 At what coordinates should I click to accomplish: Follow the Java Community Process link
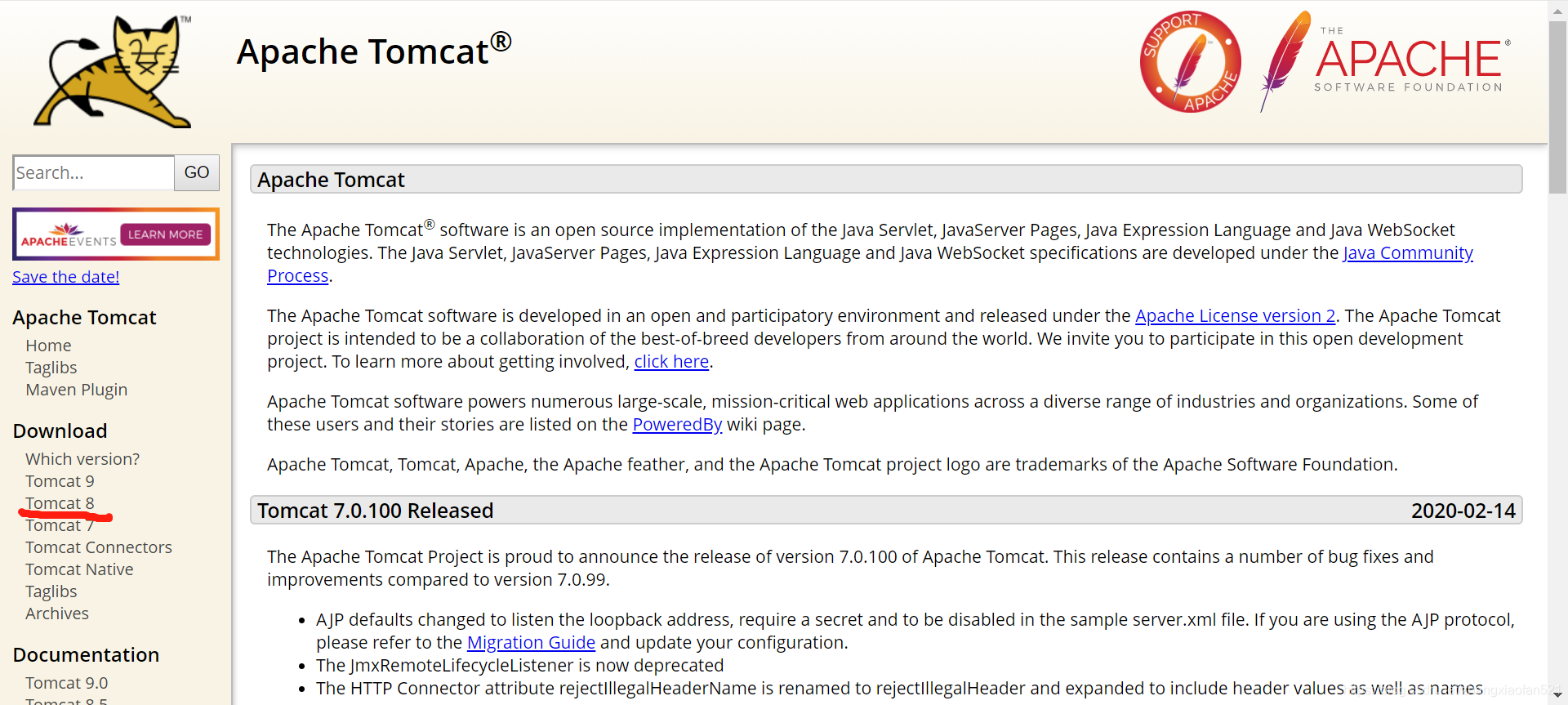point(1408,253)
